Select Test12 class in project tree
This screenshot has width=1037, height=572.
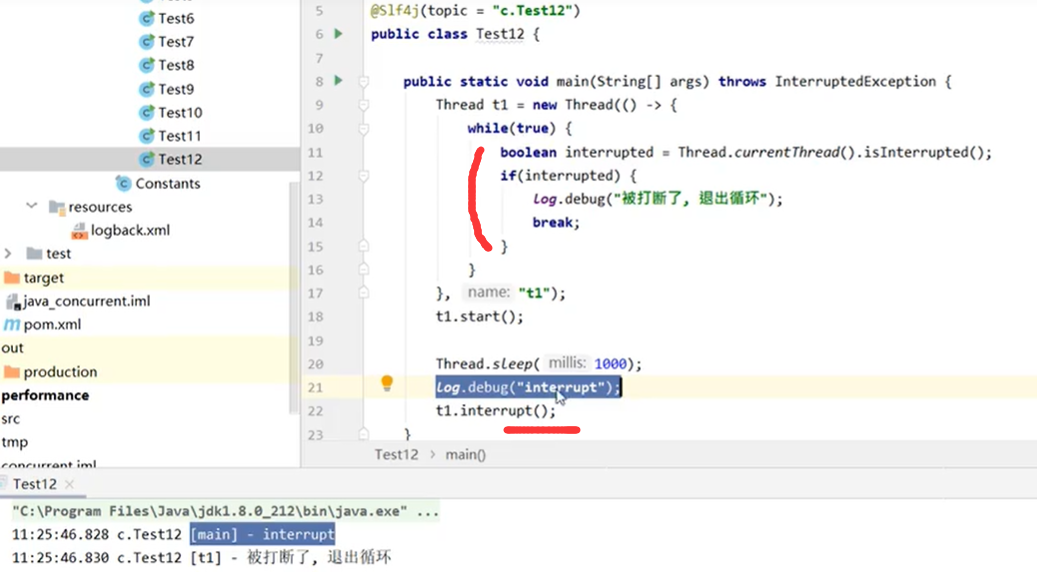[x=180, y=159]
